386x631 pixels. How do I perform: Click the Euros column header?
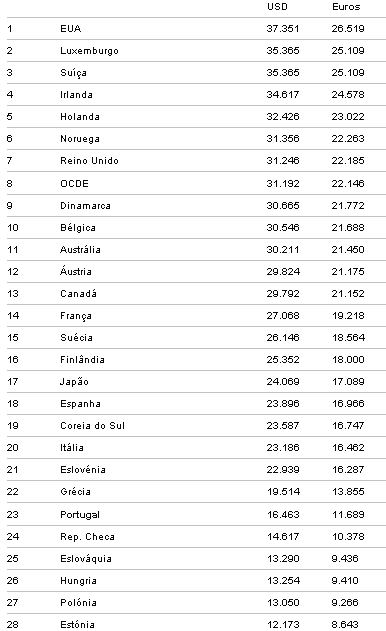pos(346,7)
